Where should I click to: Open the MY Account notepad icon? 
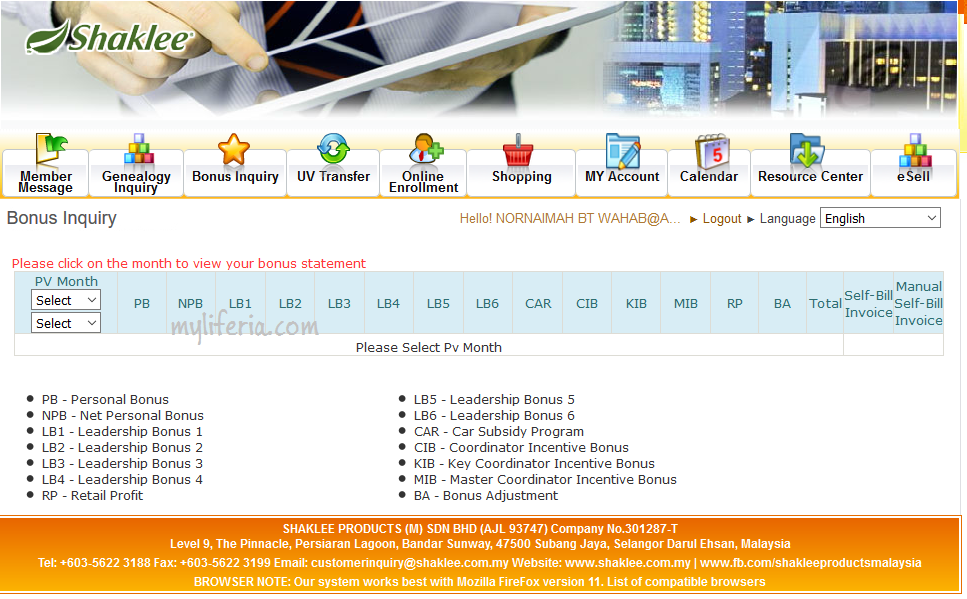(x=623, y=151)
